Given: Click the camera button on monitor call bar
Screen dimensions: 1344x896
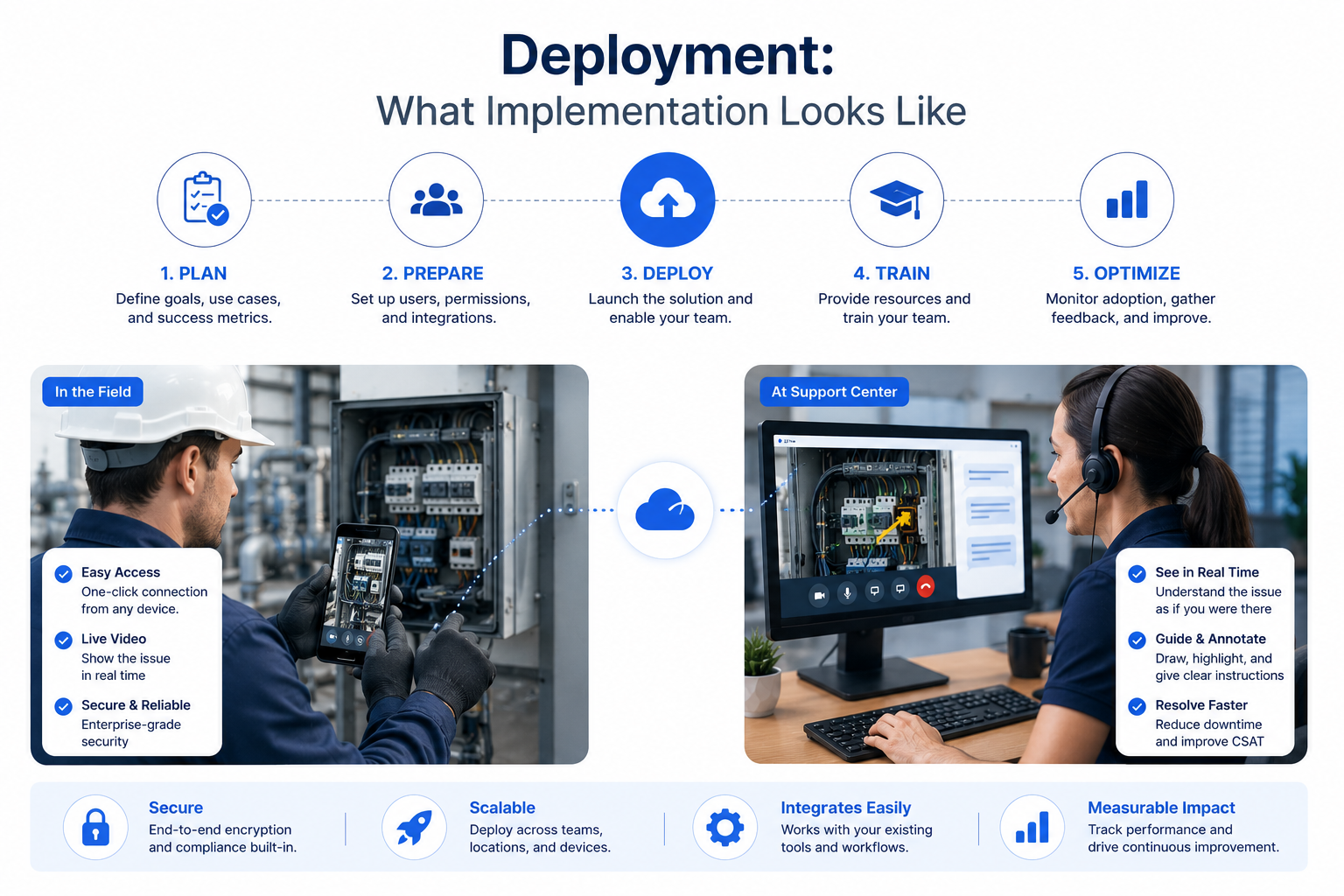Looking at the screenshot, I should pyautogui.click(x=819, y=596).
